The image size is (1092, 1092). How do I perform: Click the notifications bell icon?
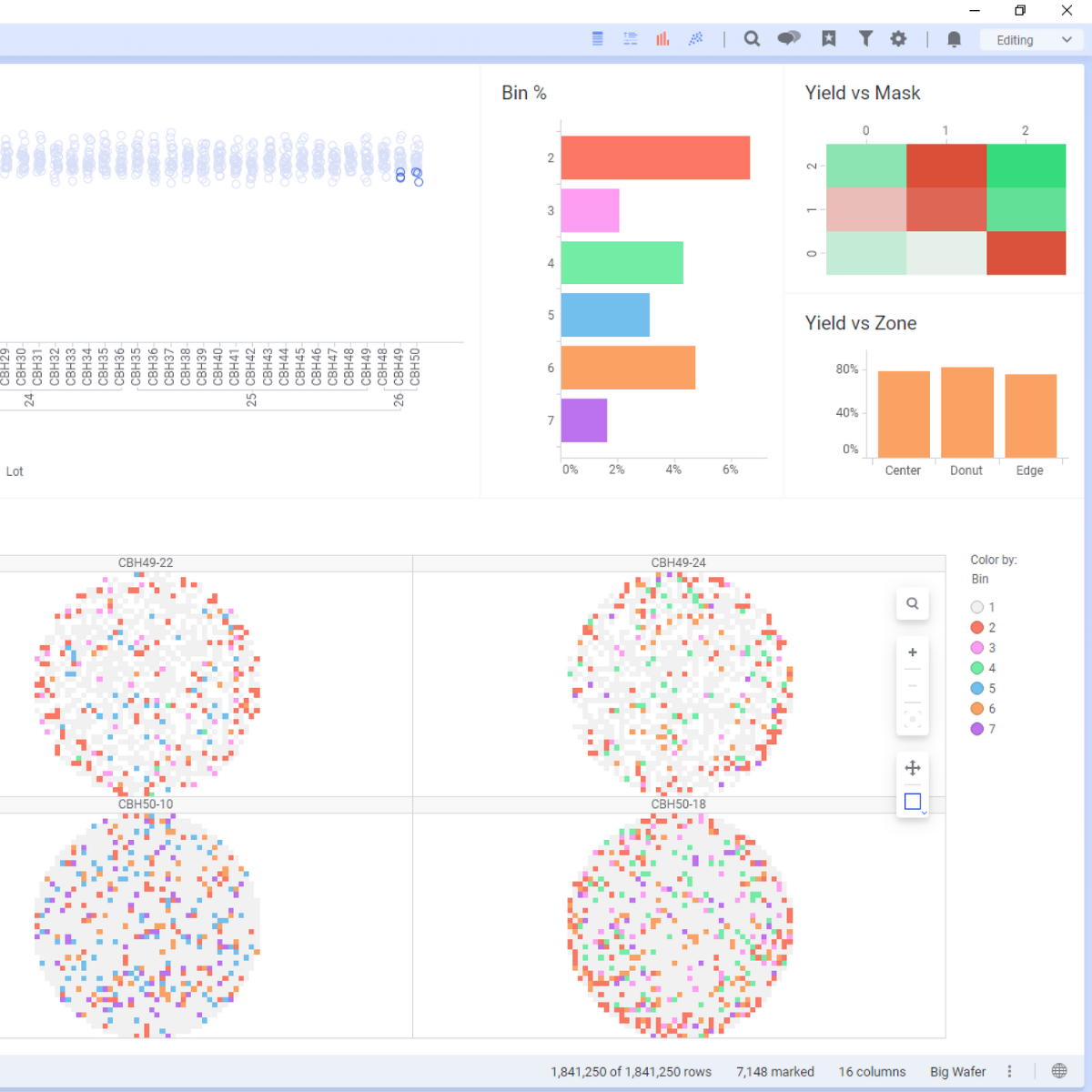954,38
